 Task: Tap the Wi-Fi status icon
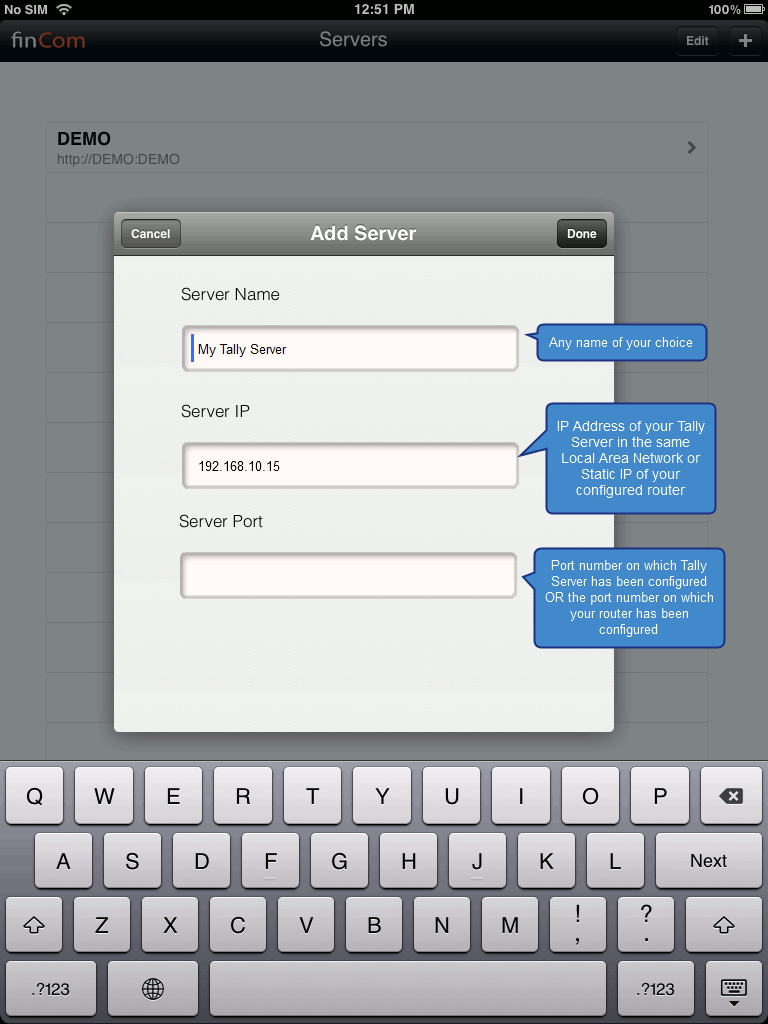(63, 9)
